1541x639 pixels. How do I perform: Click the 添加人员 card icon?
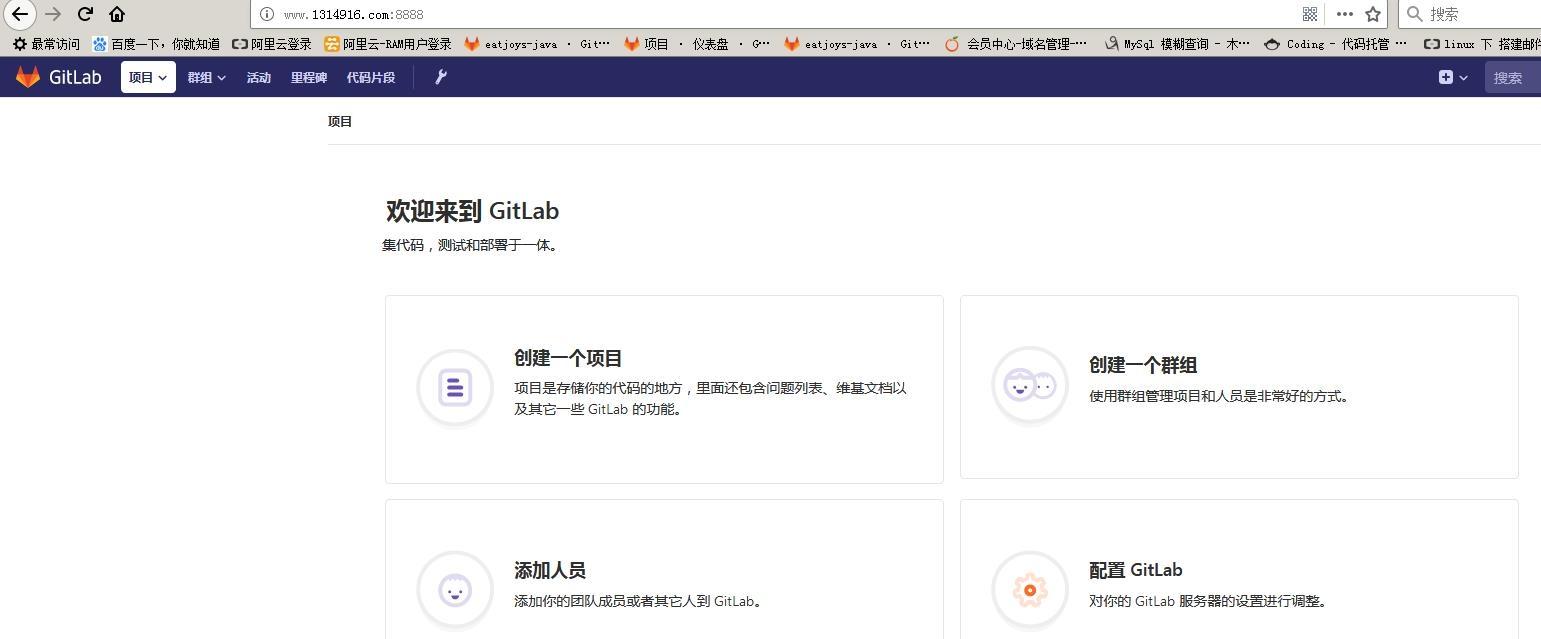coord(455,591)
